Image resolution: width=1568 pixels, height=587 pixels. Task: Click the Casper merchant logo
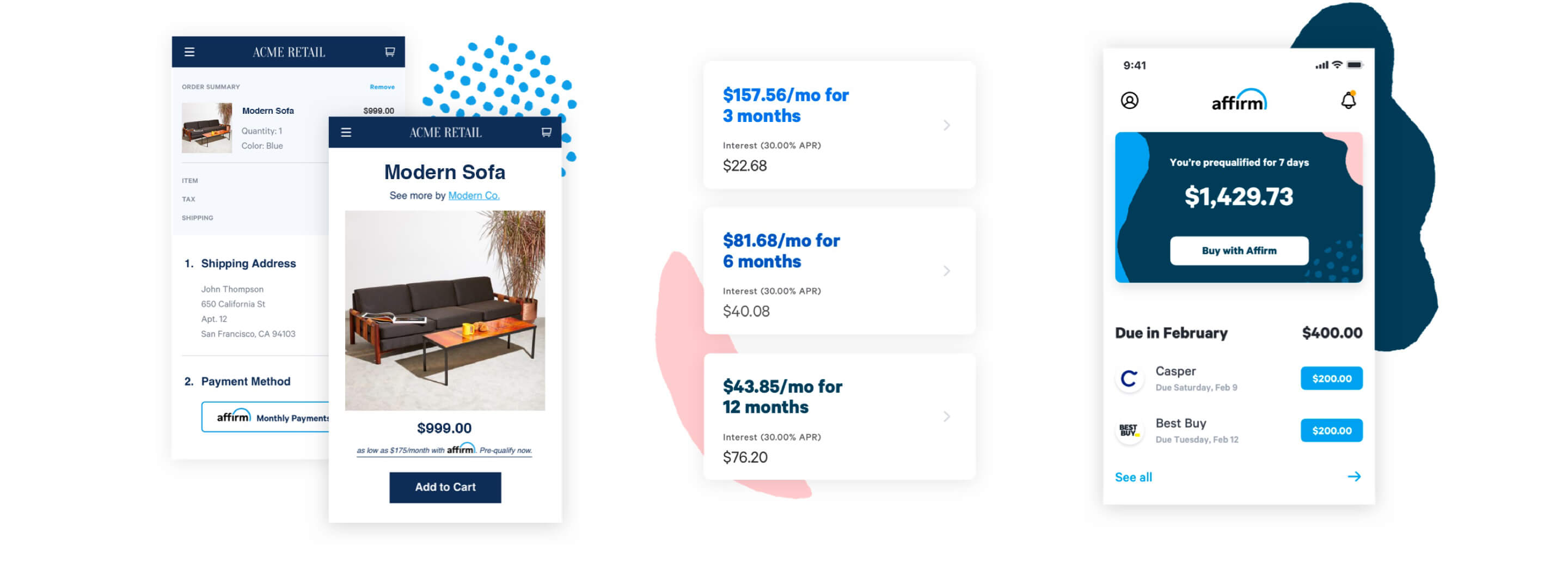tap(1129, 378)
